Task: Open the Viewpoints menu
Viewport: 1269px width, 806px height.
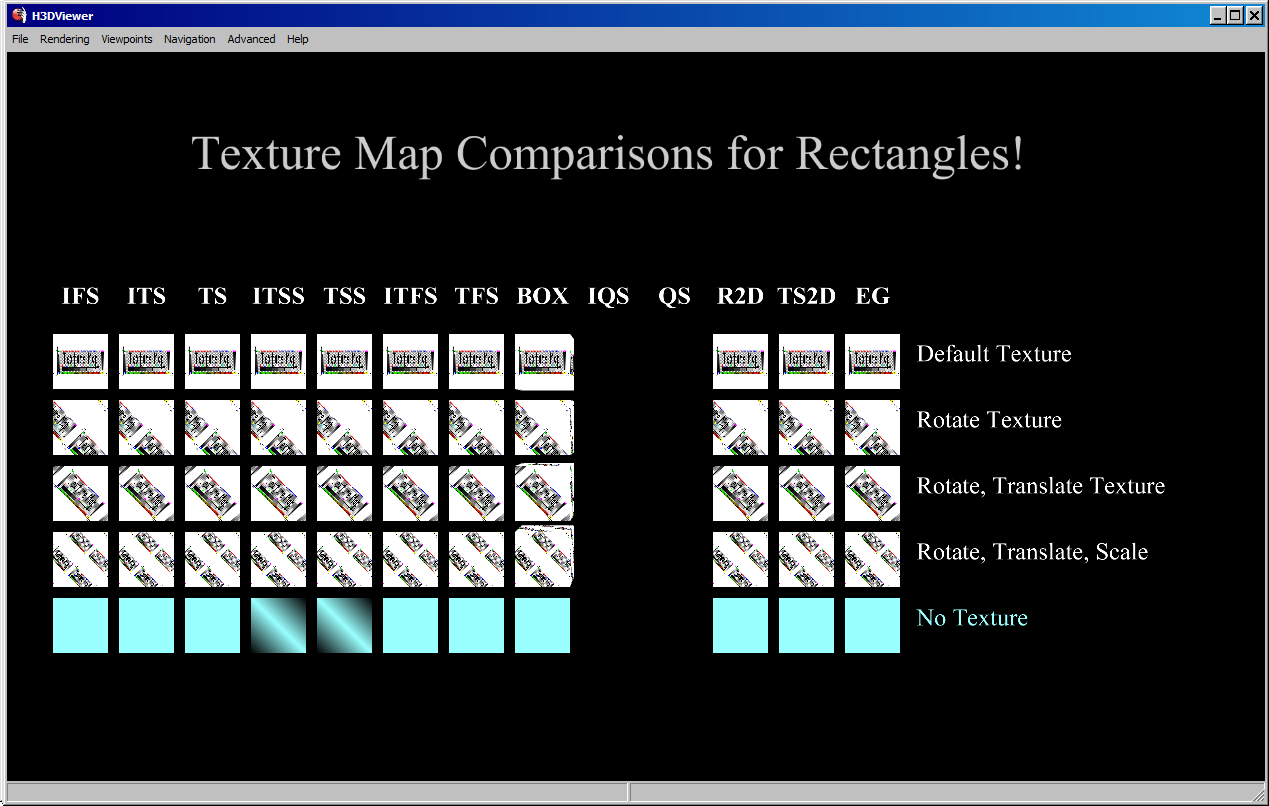Action: coord(127,39)
